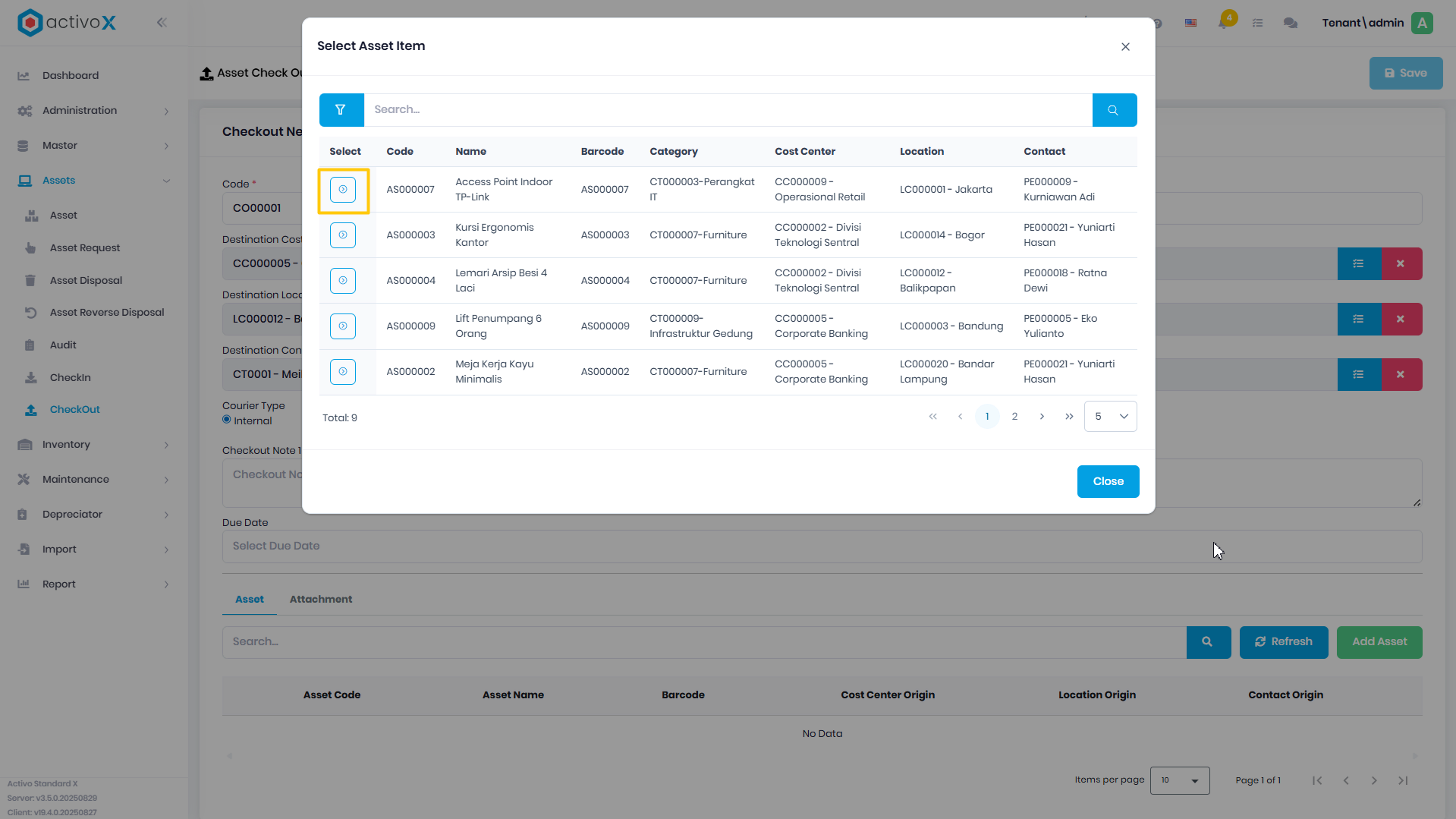Go to page 2 in pagination

[1014, 417]
